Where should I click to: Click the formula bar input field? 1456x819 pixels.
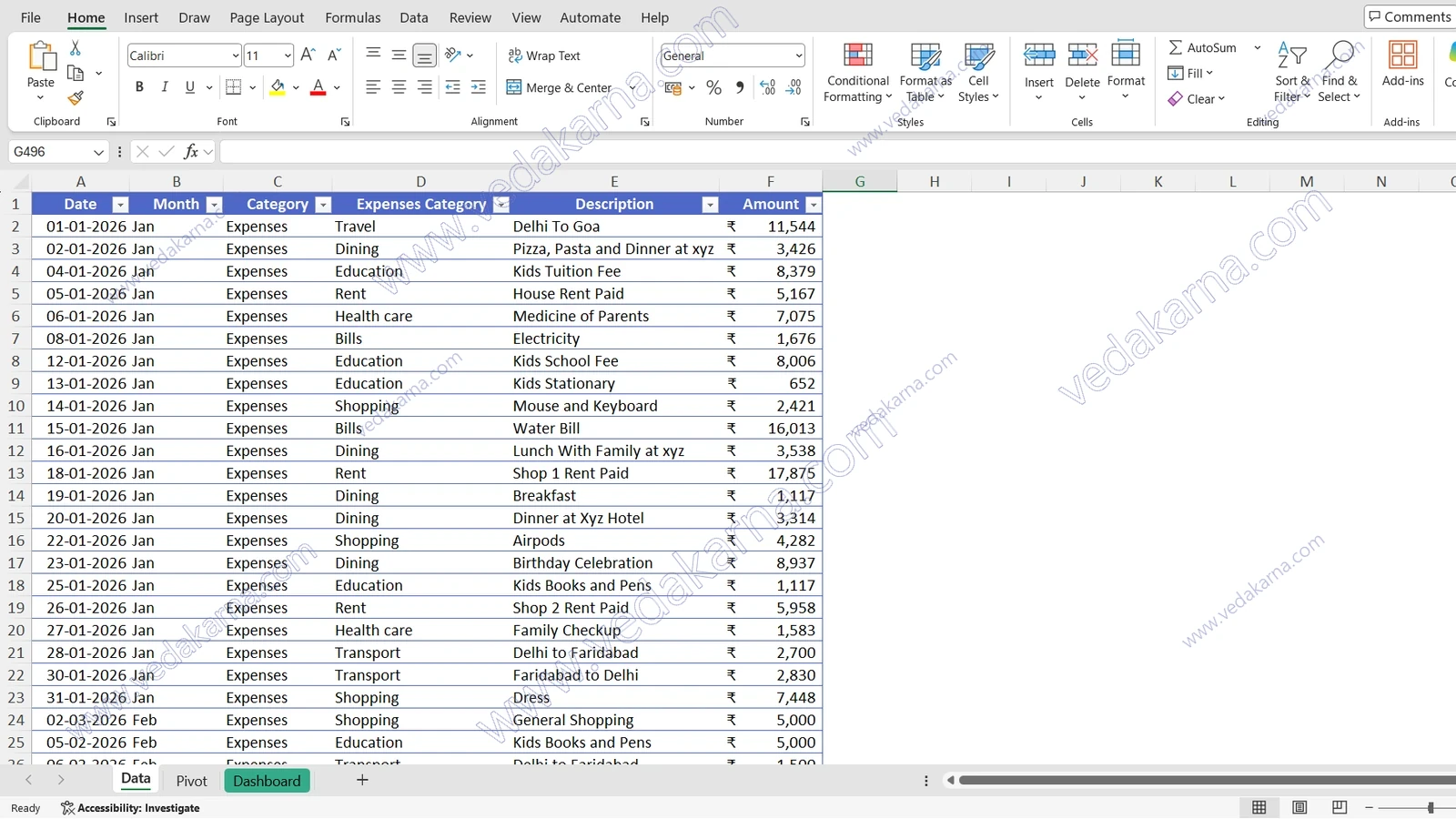point(837,151)
